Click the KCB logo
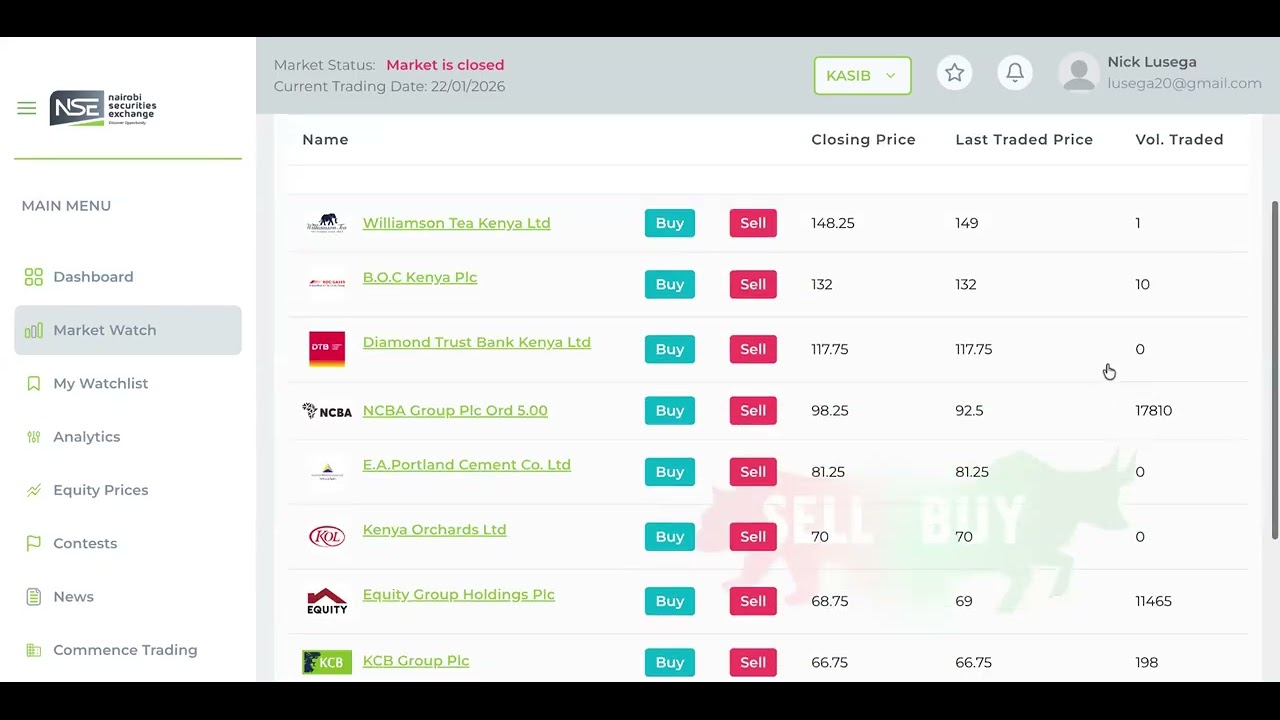The width and height of the screenshot is (1280, 720). coord(327,662)
